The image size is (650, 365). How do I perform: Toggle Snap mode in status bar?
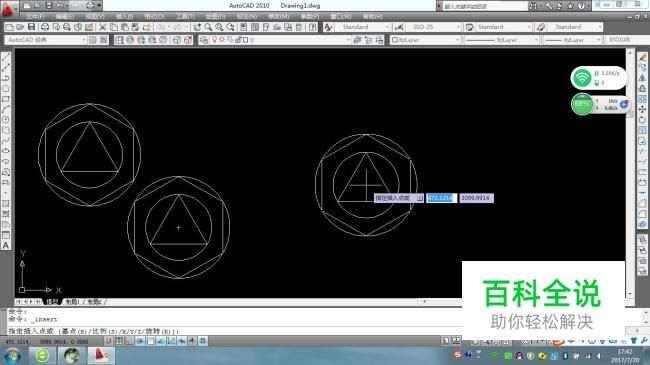pos(109,341)
